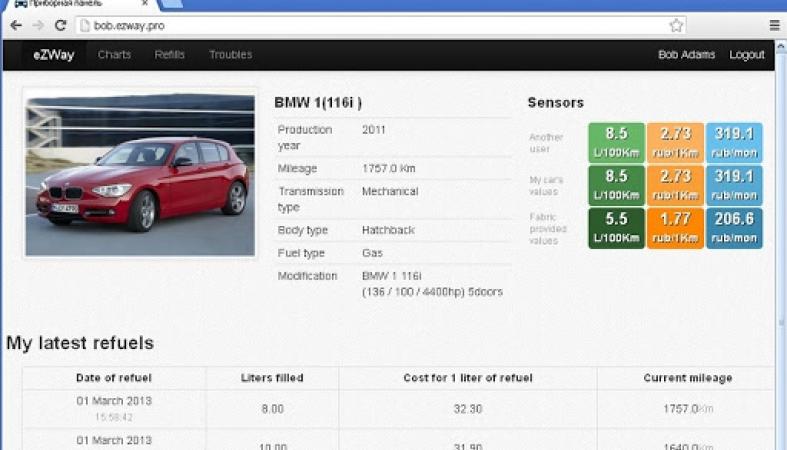Click the Production year value 2011

coord(373,130)
